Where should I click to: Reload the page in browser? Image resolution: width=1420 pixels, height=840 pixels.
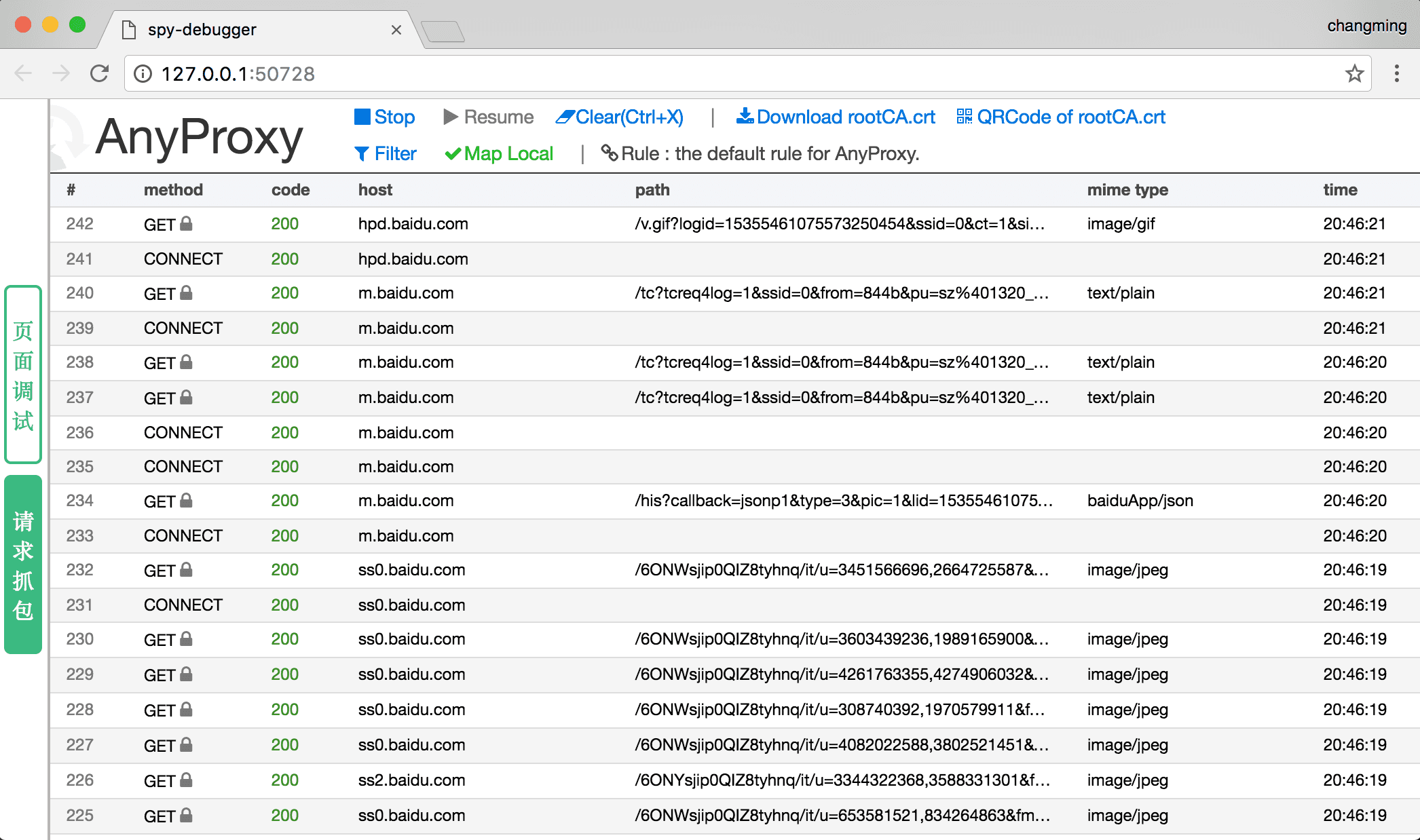[100, 73]
